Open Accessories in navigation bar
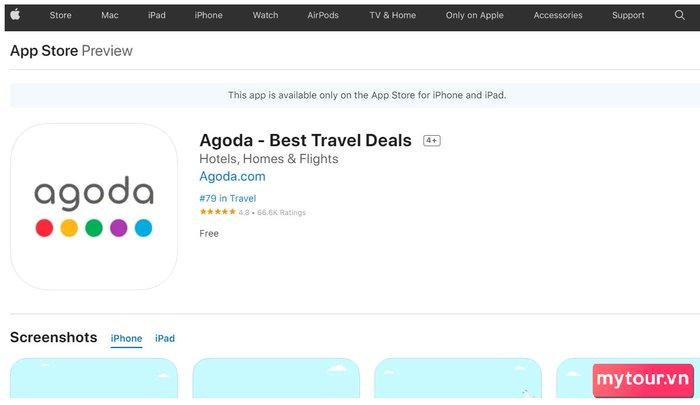700x405 pixels. pos(558,15)
